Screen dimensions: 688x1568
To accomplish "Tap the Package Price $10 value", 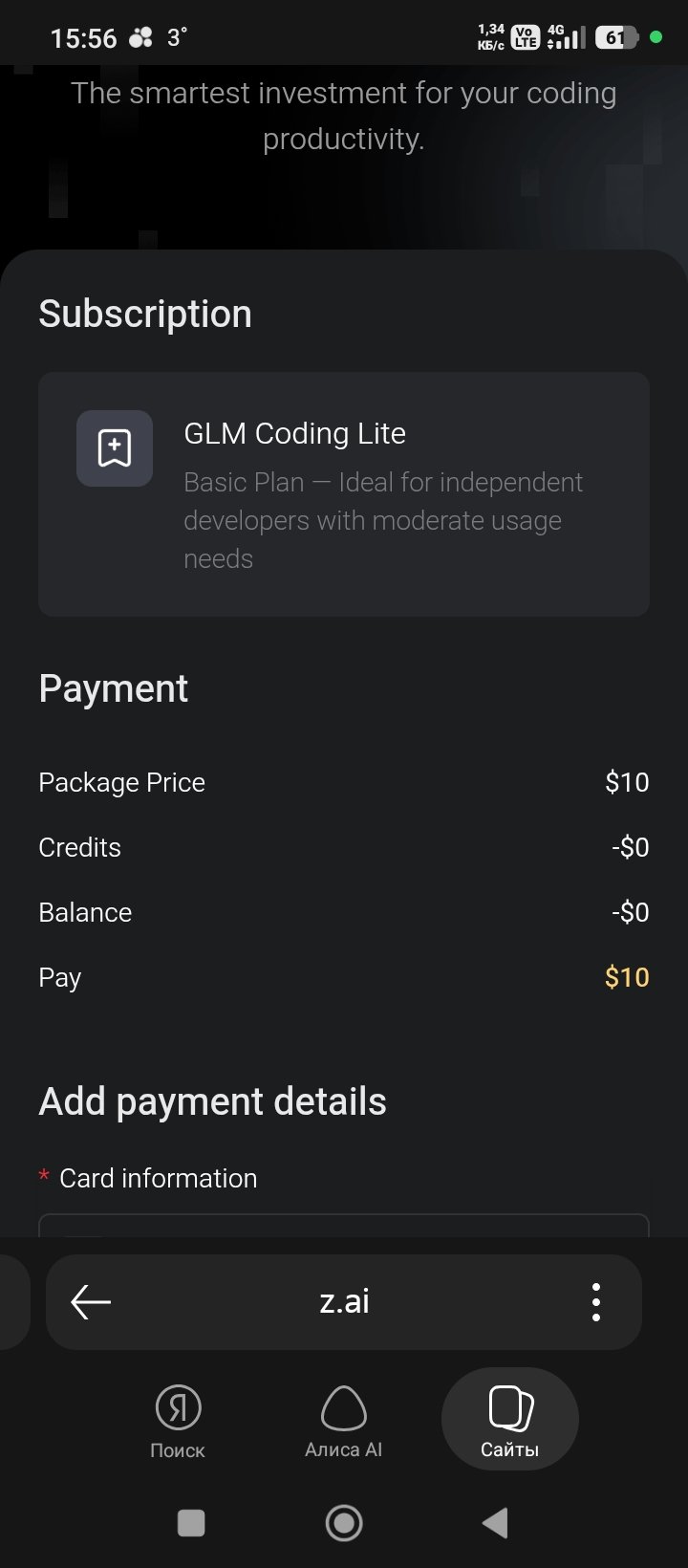I will [x=627, y=782].
